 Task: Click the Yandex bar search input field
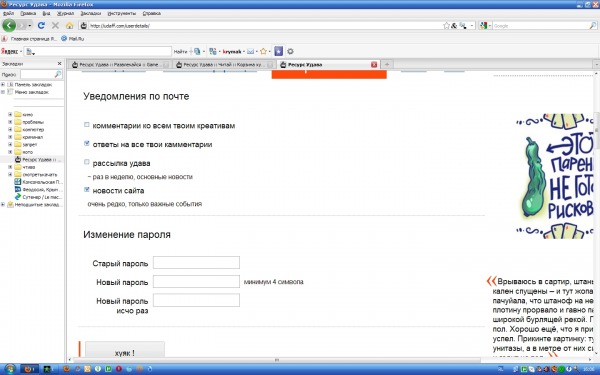pyautogui.click(x=98, y=51)
